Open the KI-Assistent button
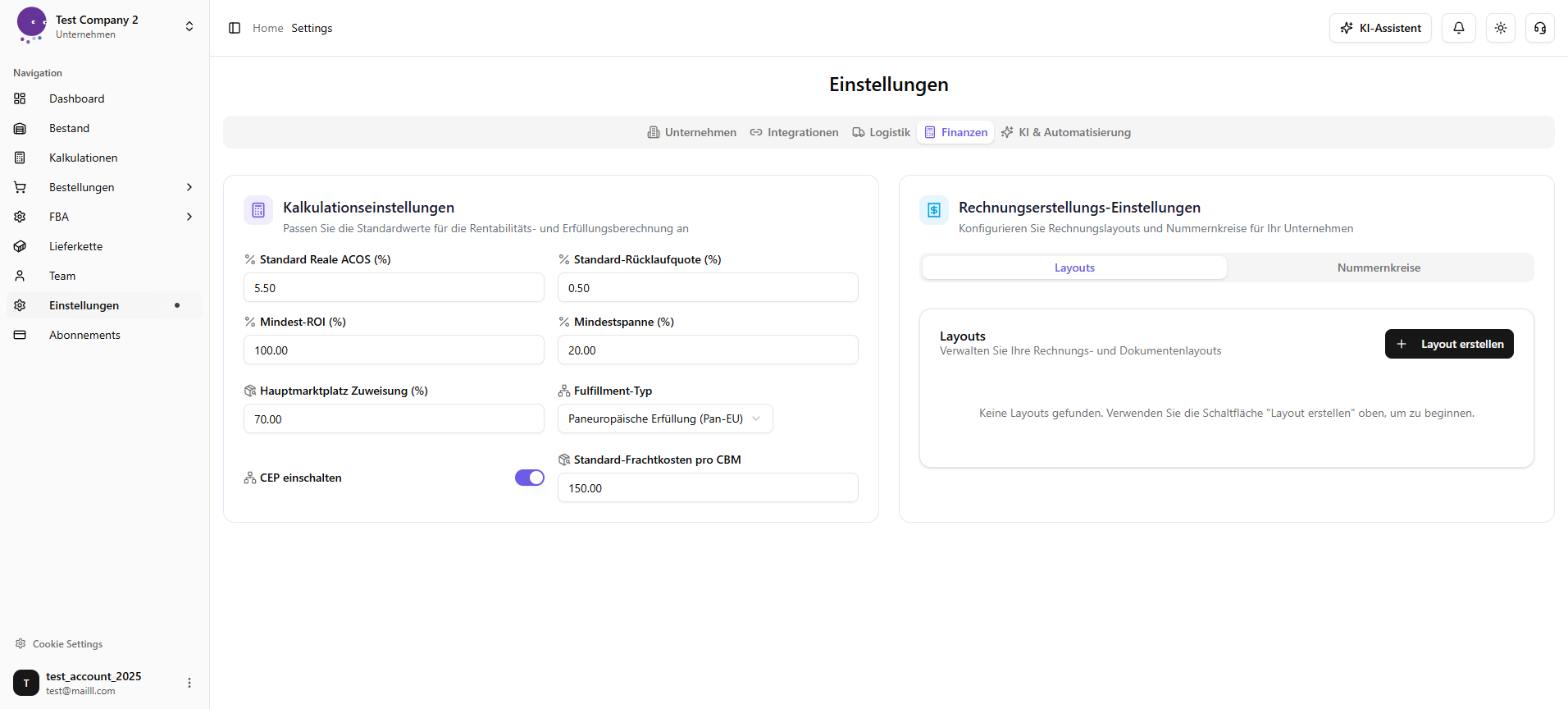1568x709 pixels. click(x=1380, y=28)
